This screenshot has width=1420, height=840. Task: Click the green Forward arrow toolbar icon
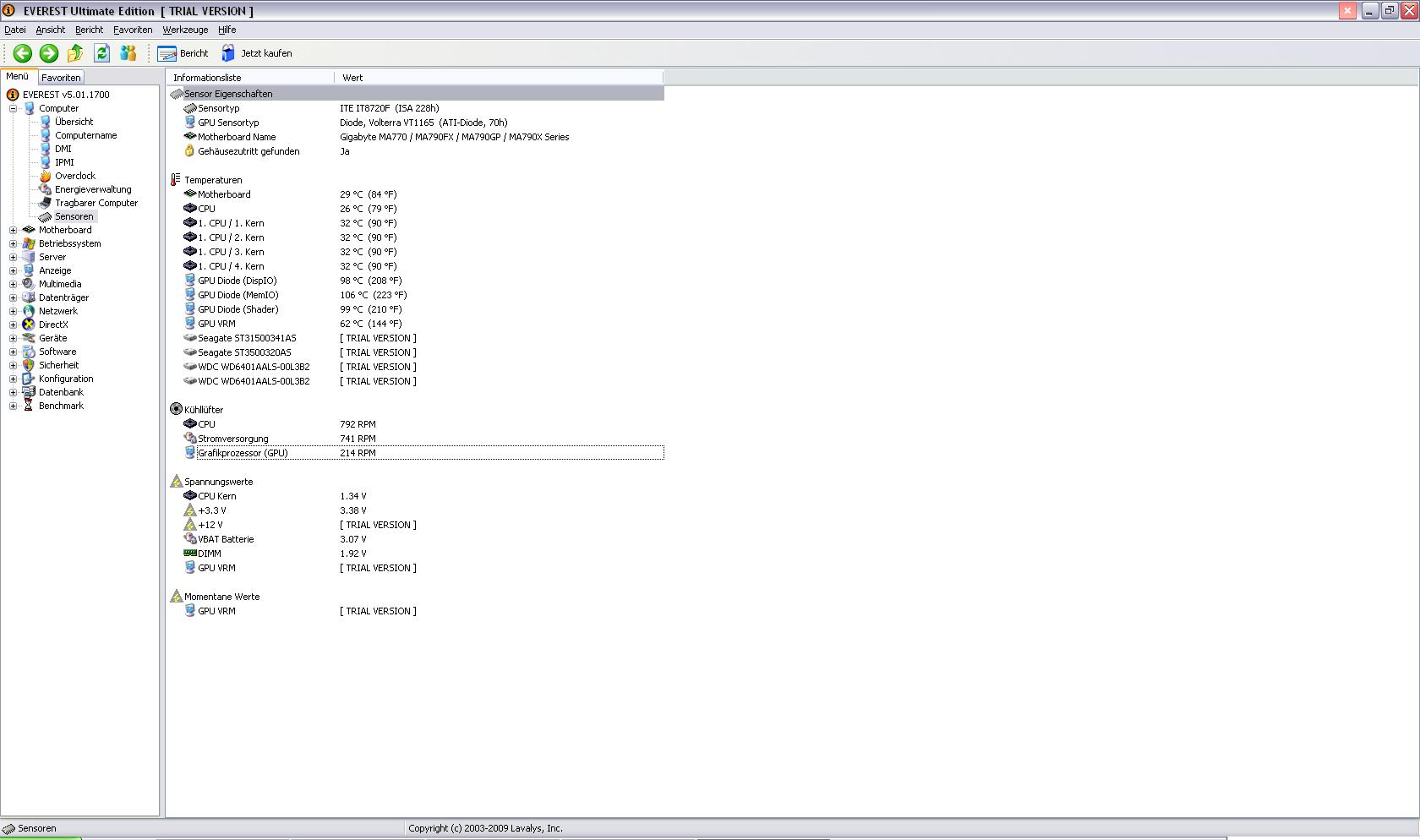pos(49,53)
